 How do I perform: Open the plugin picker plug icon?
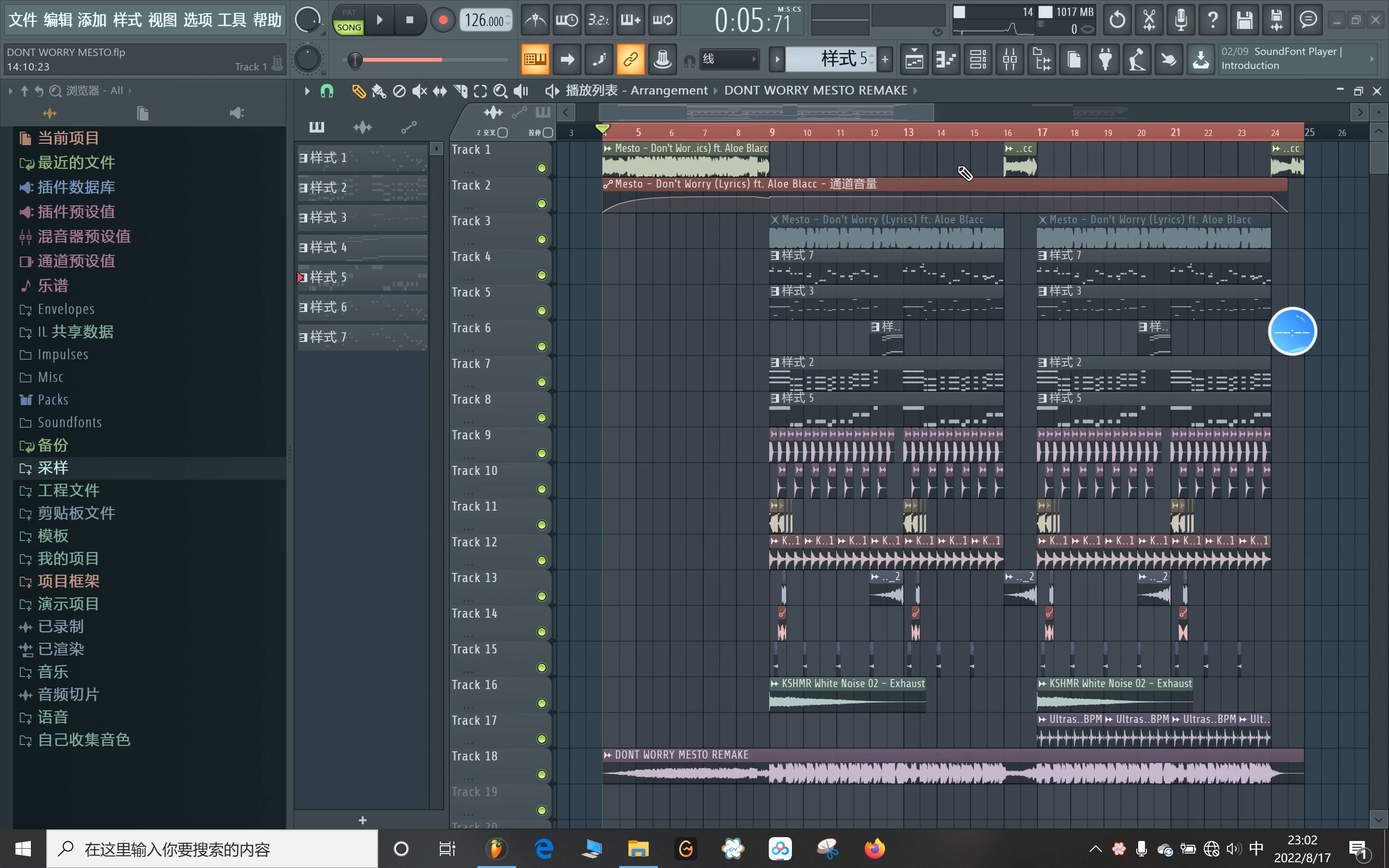1105,59
